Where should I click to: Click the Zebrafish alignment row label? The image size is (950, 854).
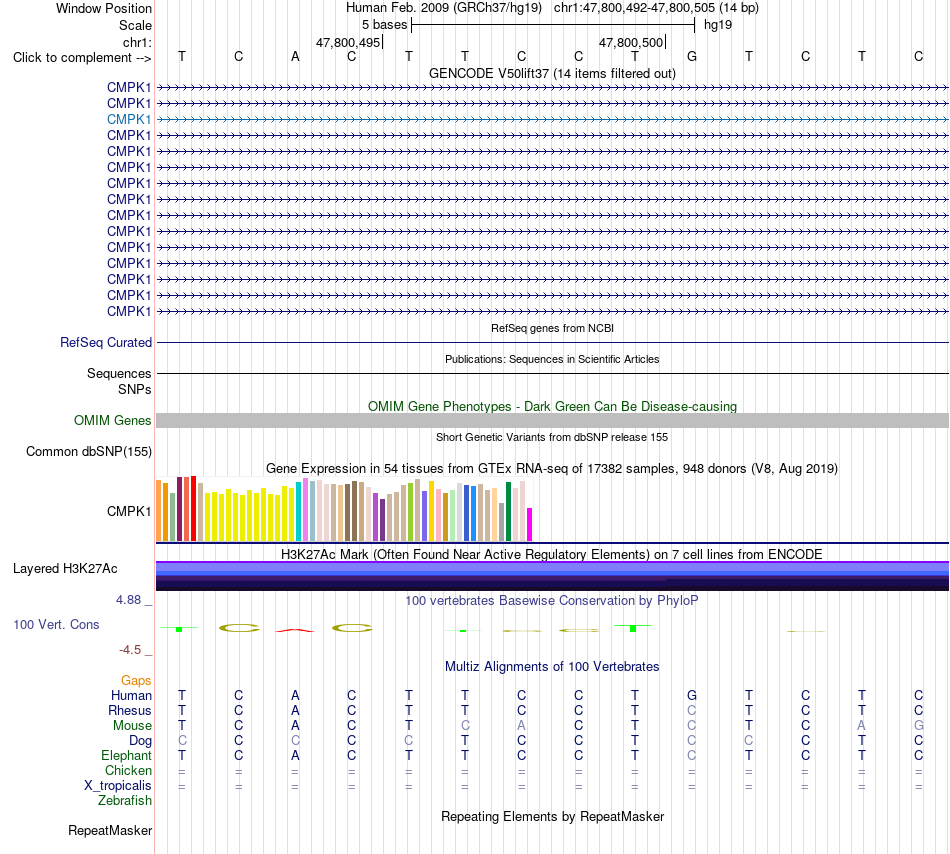pyautogui.click(x=125, y=801)
